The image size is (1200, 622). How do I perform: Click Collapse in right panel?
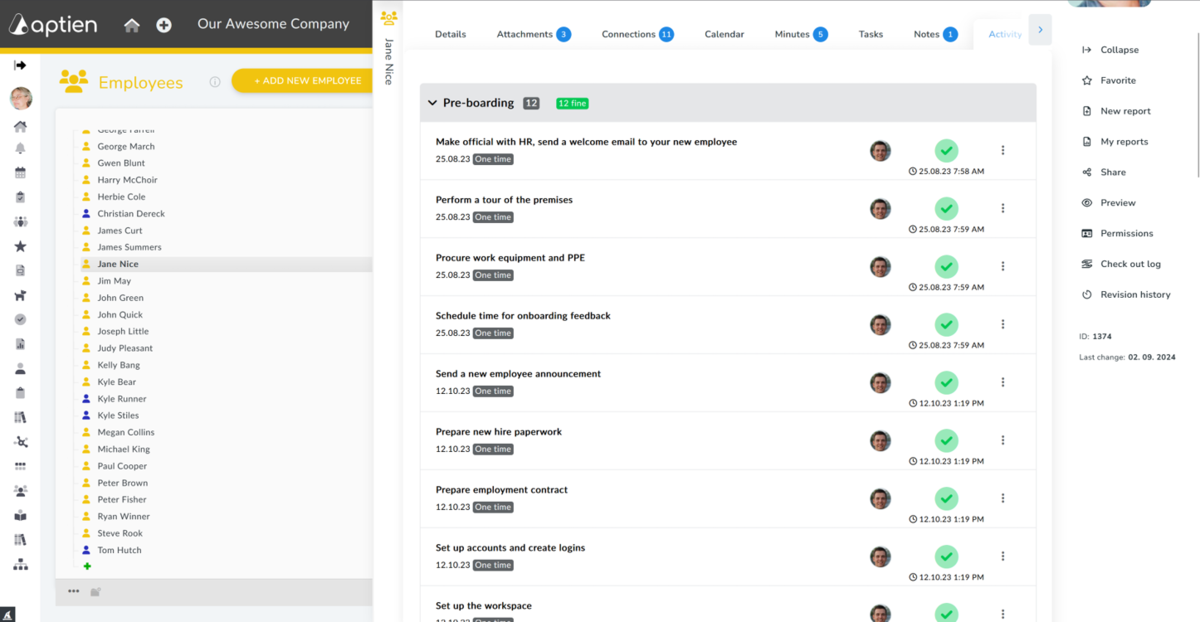(x=1110, y=50)
